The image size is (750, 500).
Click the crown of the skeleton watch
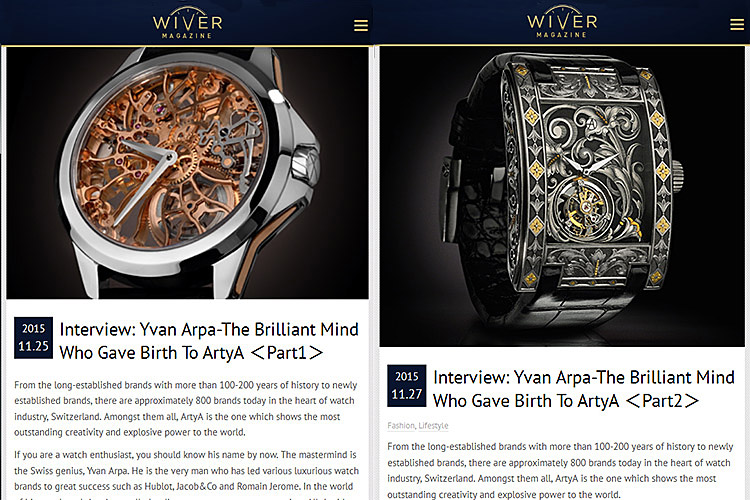point(305,164)
